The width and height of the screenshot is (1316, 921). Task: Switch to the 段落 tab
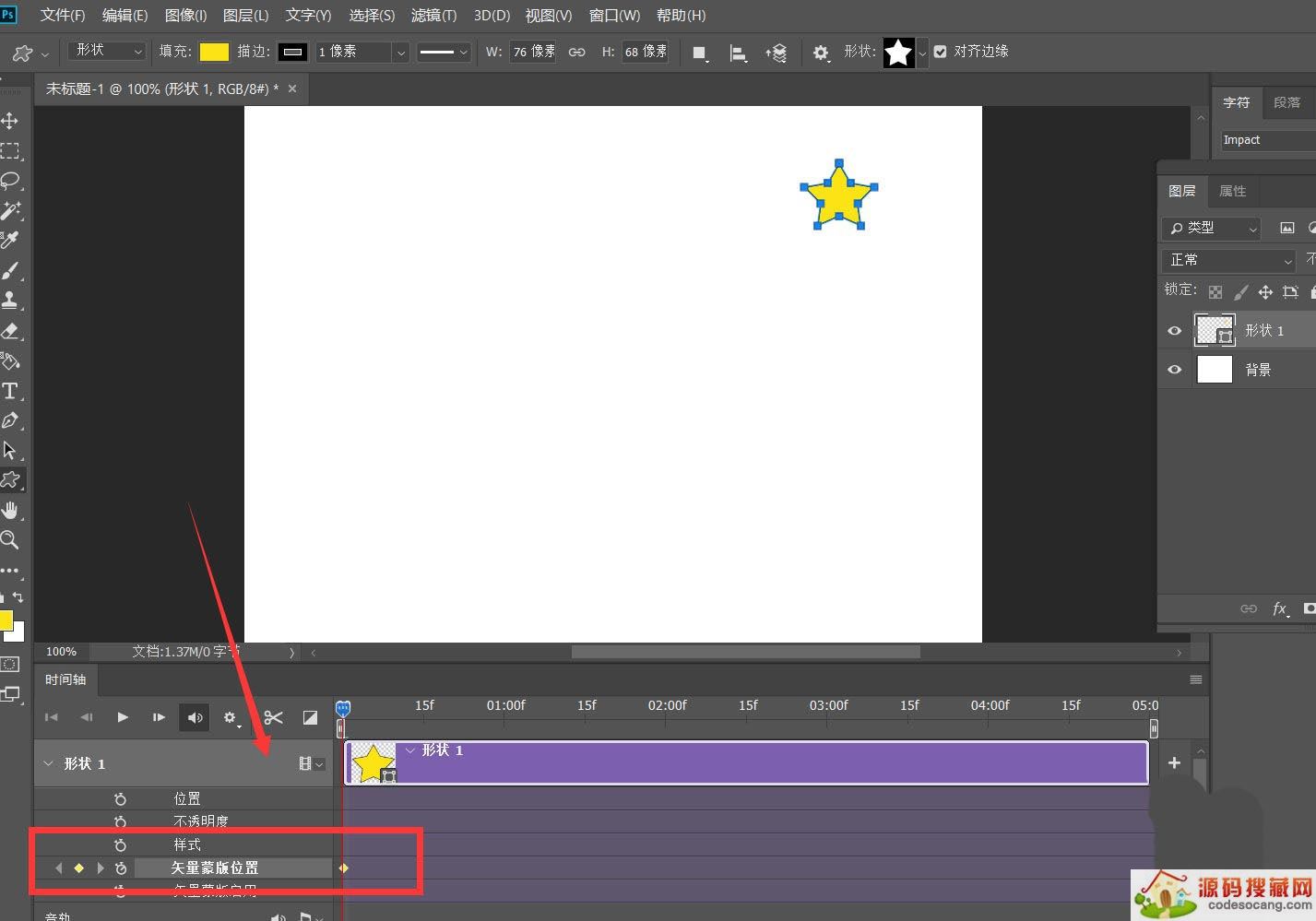point(1286,102)
